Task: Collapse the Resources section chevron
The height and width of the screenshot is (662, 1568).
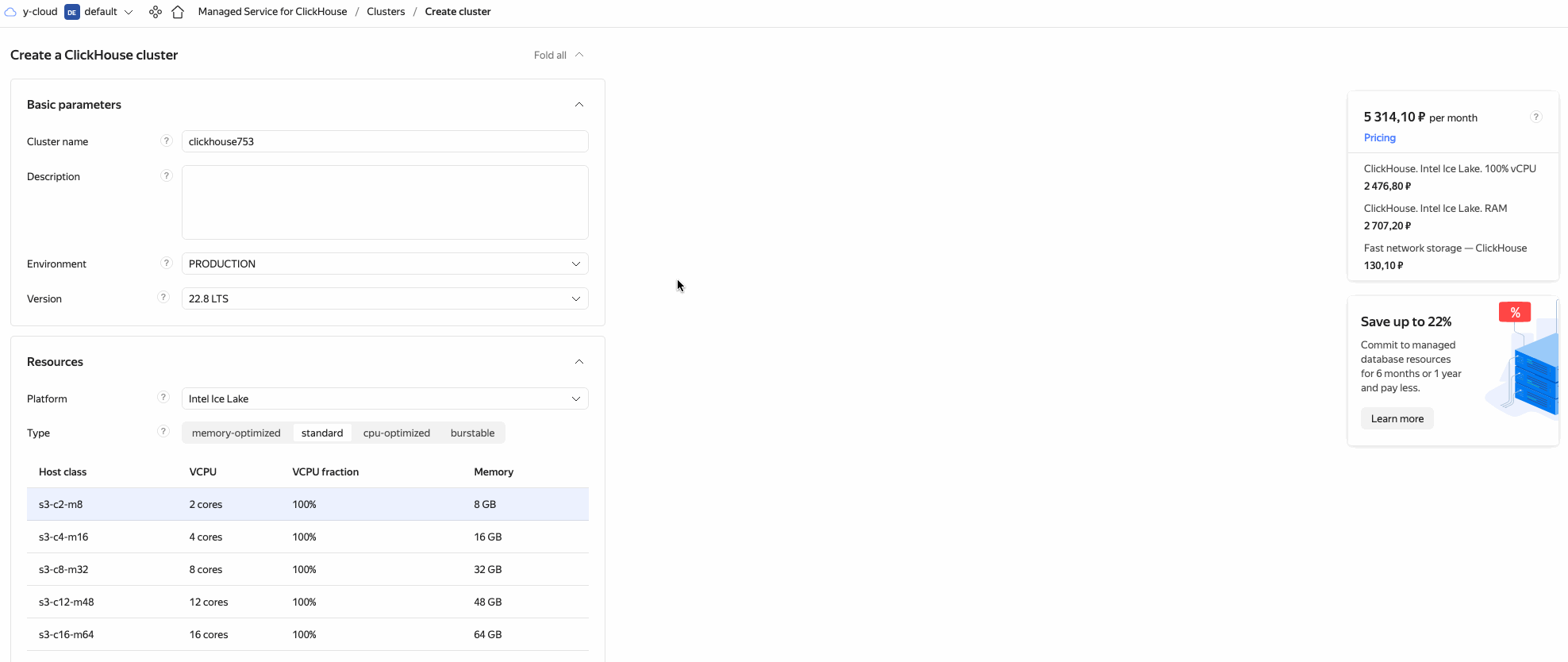Action: point(579,362)
